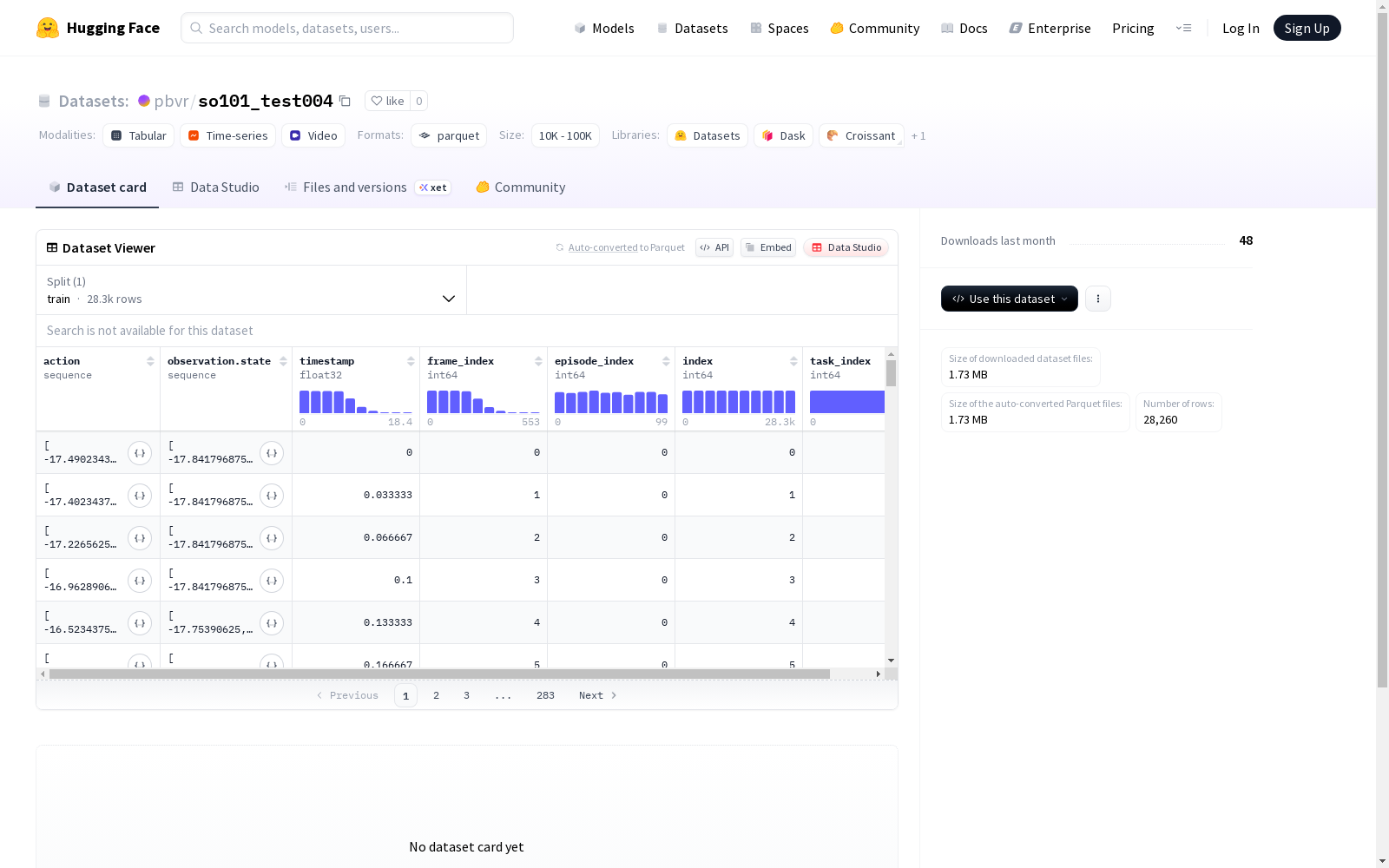Sort by the frame_index column
The image size is (1389, 868).
[x=538, y=361]
